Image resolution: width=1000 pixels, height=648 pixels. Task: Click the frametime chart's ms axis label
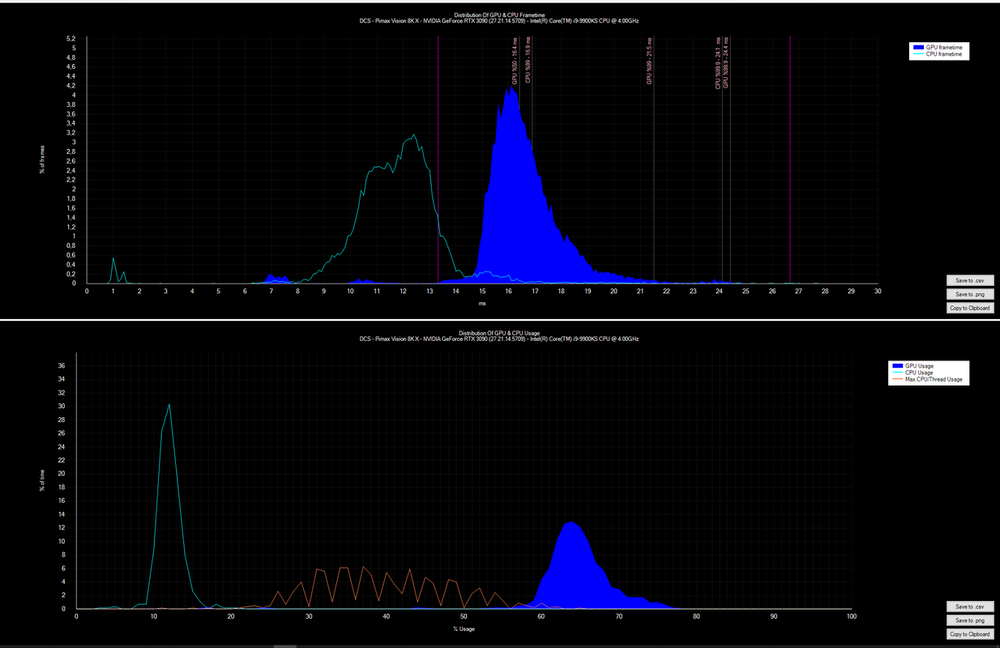click(x=482, y=304)
